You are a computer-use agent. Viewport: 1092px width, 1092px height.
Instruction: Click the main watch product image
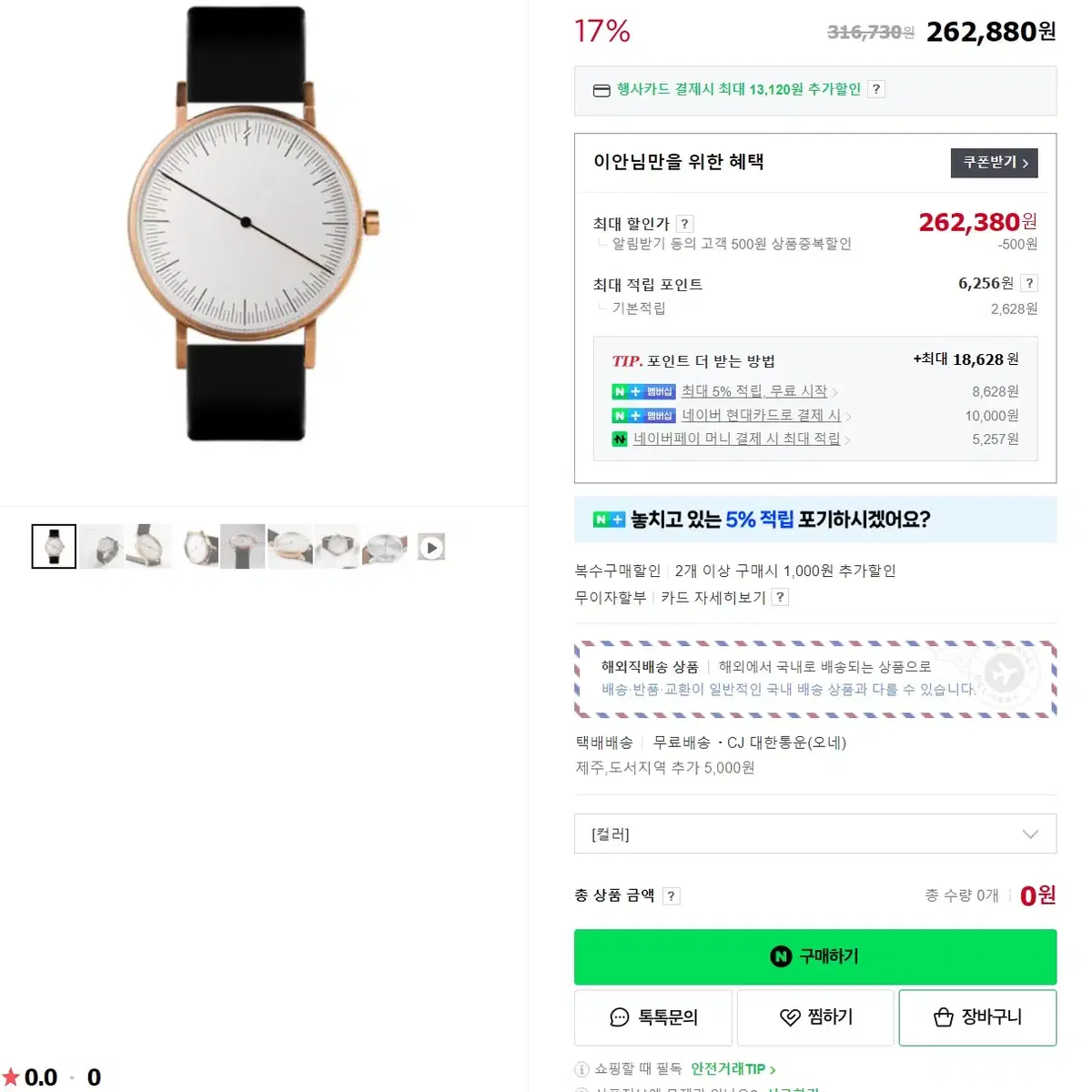tap(251, 224)
